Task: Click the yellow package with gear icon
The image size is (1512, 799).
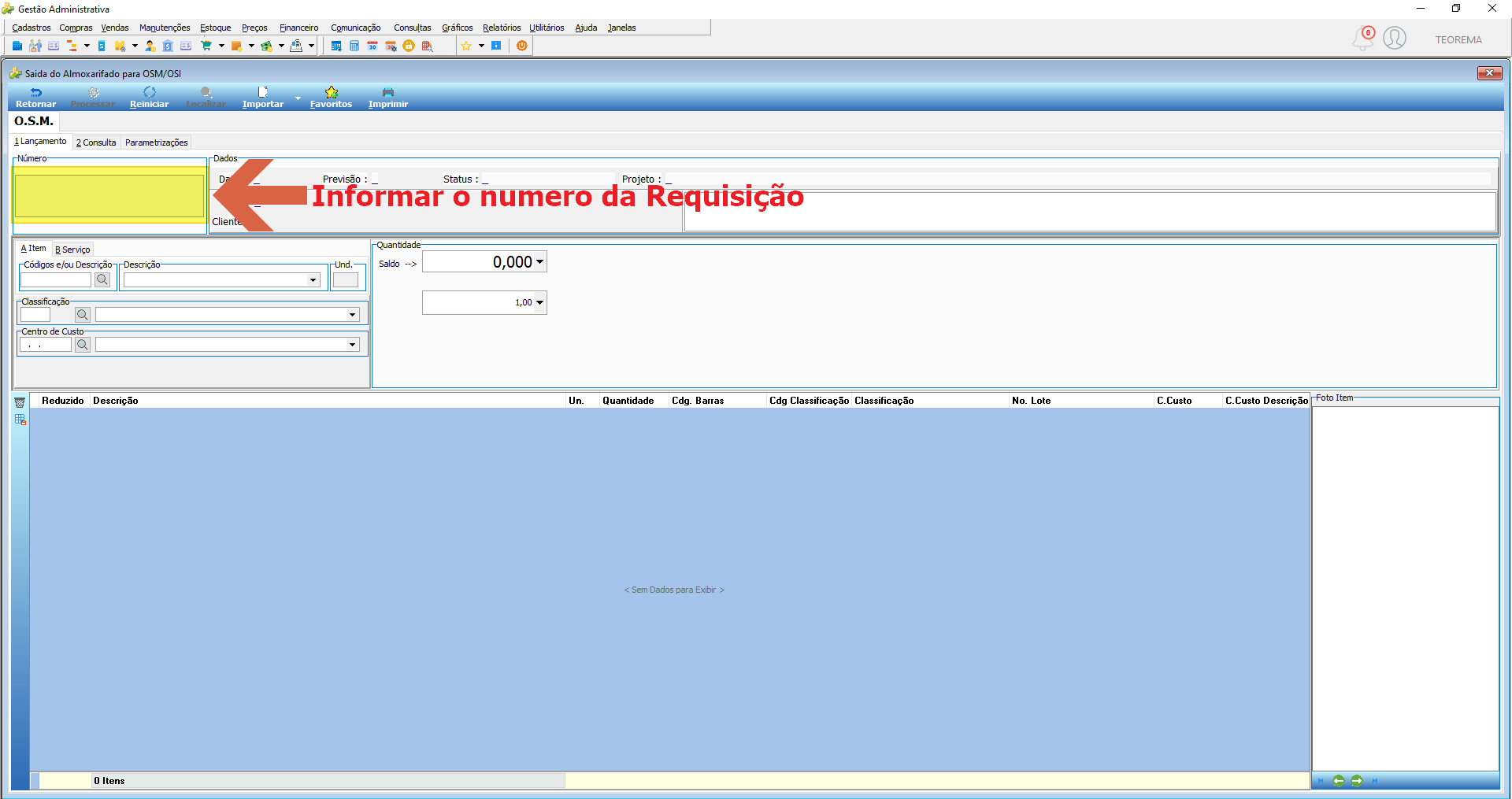Action: pyautogui.click(x=120, y=46)
